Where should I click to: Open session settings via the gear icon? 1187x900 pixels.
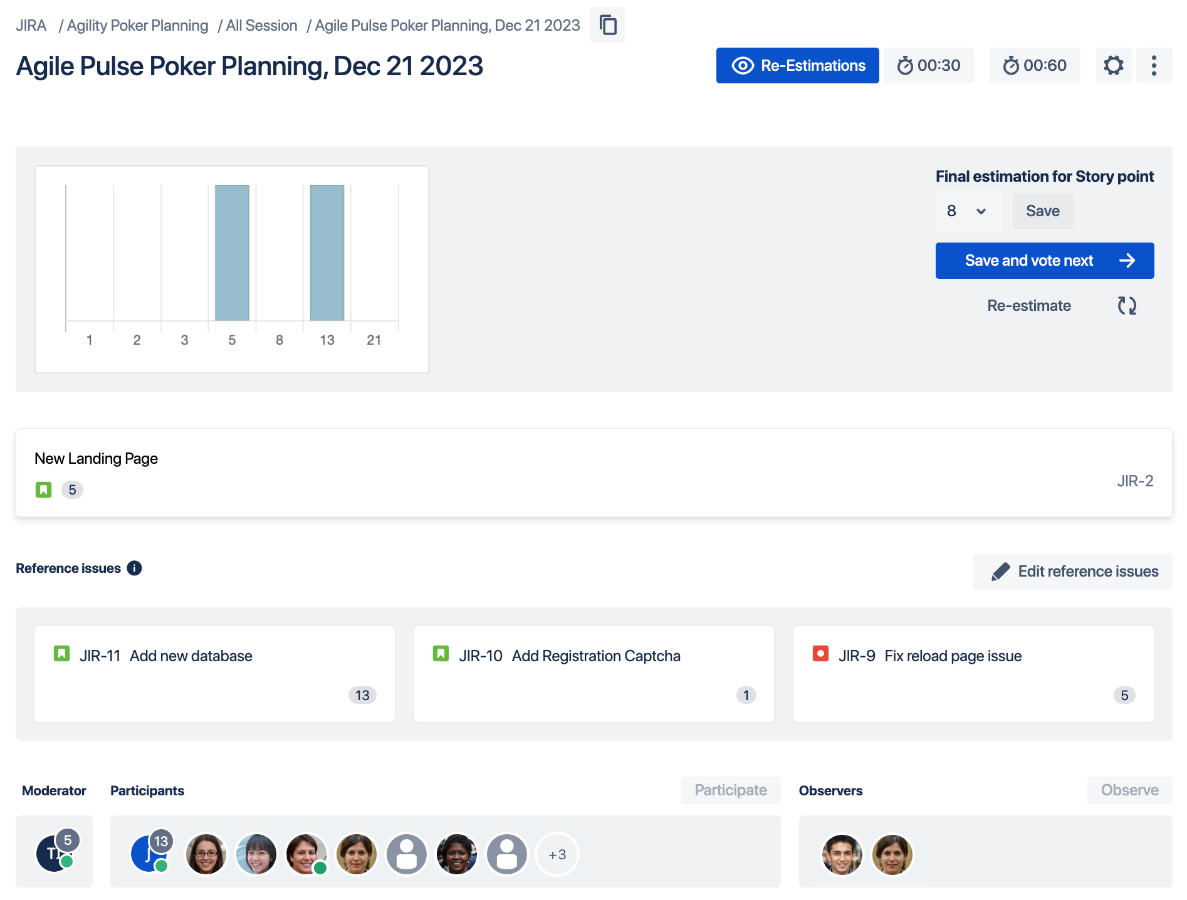(x=1114, y=66)
